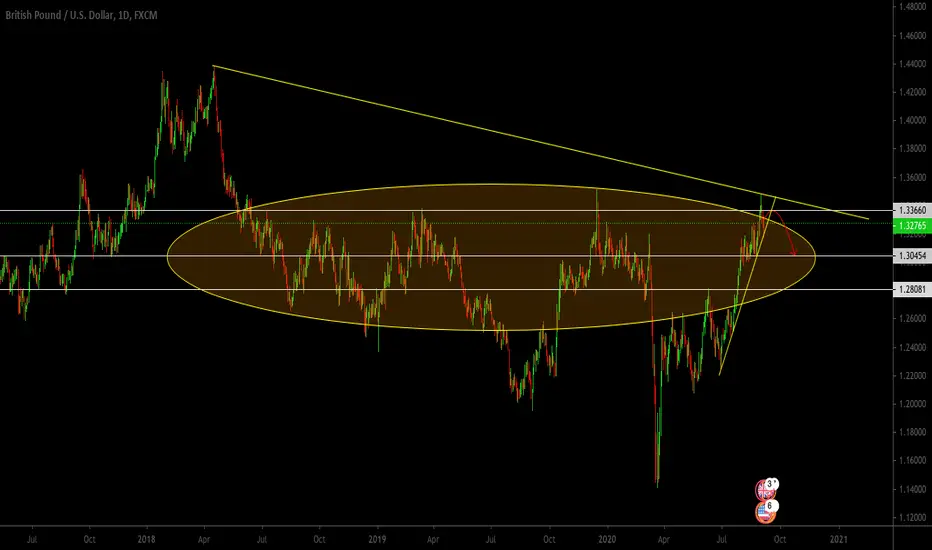This screenshot has height=550, width=932.
Task: Click the 1.20000 price axis value
Action: point(912,404)
